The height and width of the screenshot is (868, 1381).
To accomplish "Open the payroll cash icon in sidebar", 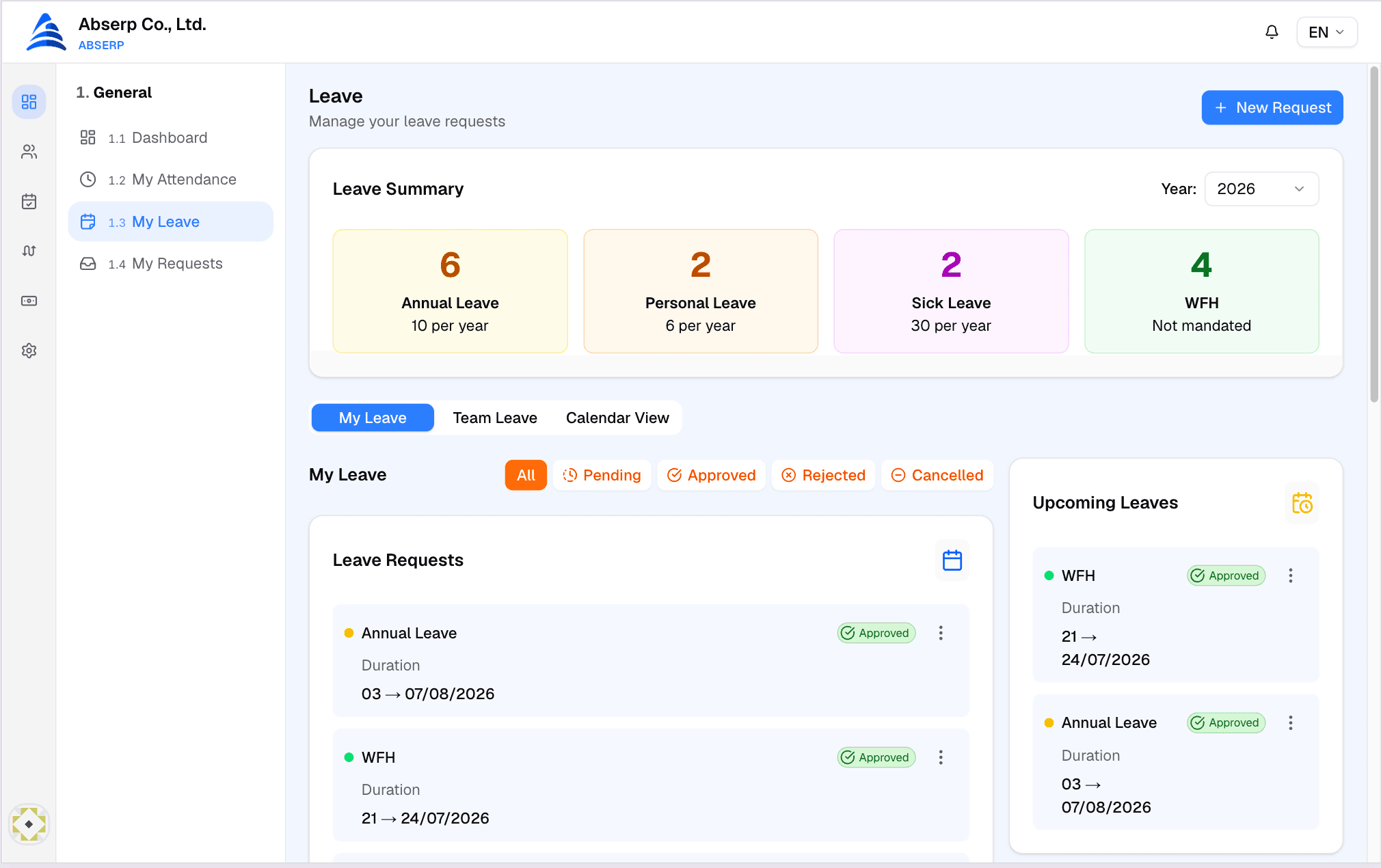I will pos(29,301).
